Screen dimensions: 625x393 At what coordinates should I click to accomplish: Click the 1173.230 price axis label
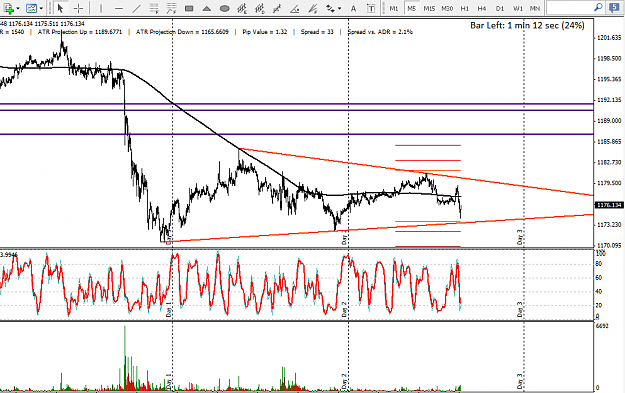pos(609,225)
